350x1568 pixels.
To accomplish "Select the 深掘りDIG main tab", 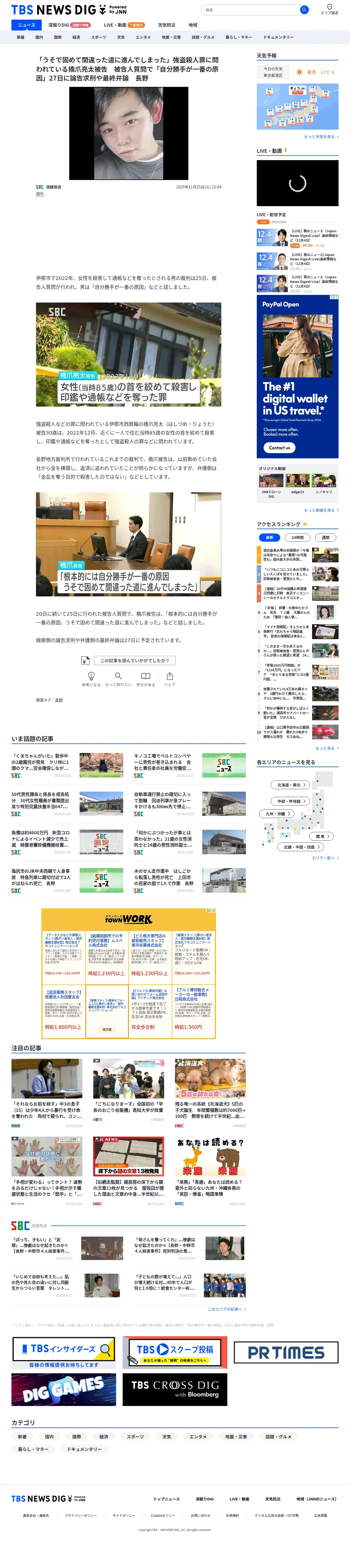I will (x=69, y=25).
